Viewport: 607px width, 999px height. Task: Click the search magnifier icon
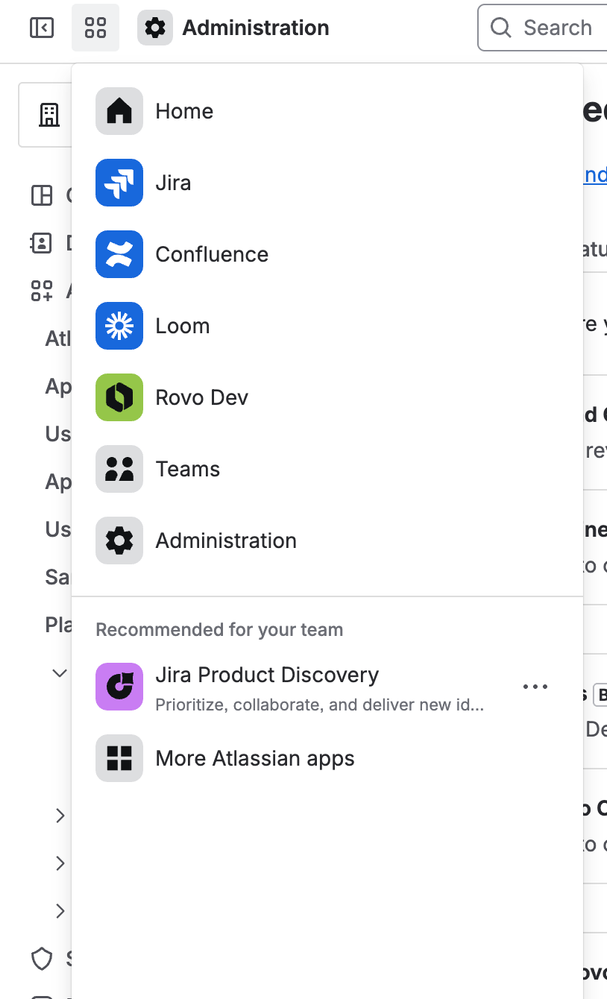[501, 28]
